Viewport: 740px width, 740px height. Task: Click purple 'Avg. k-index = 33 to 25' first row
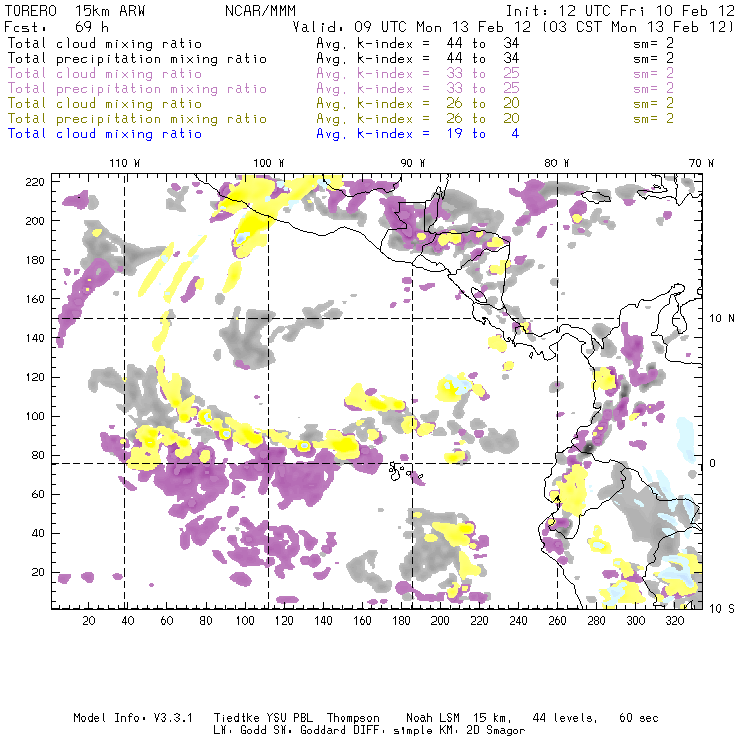pos(418,74)
